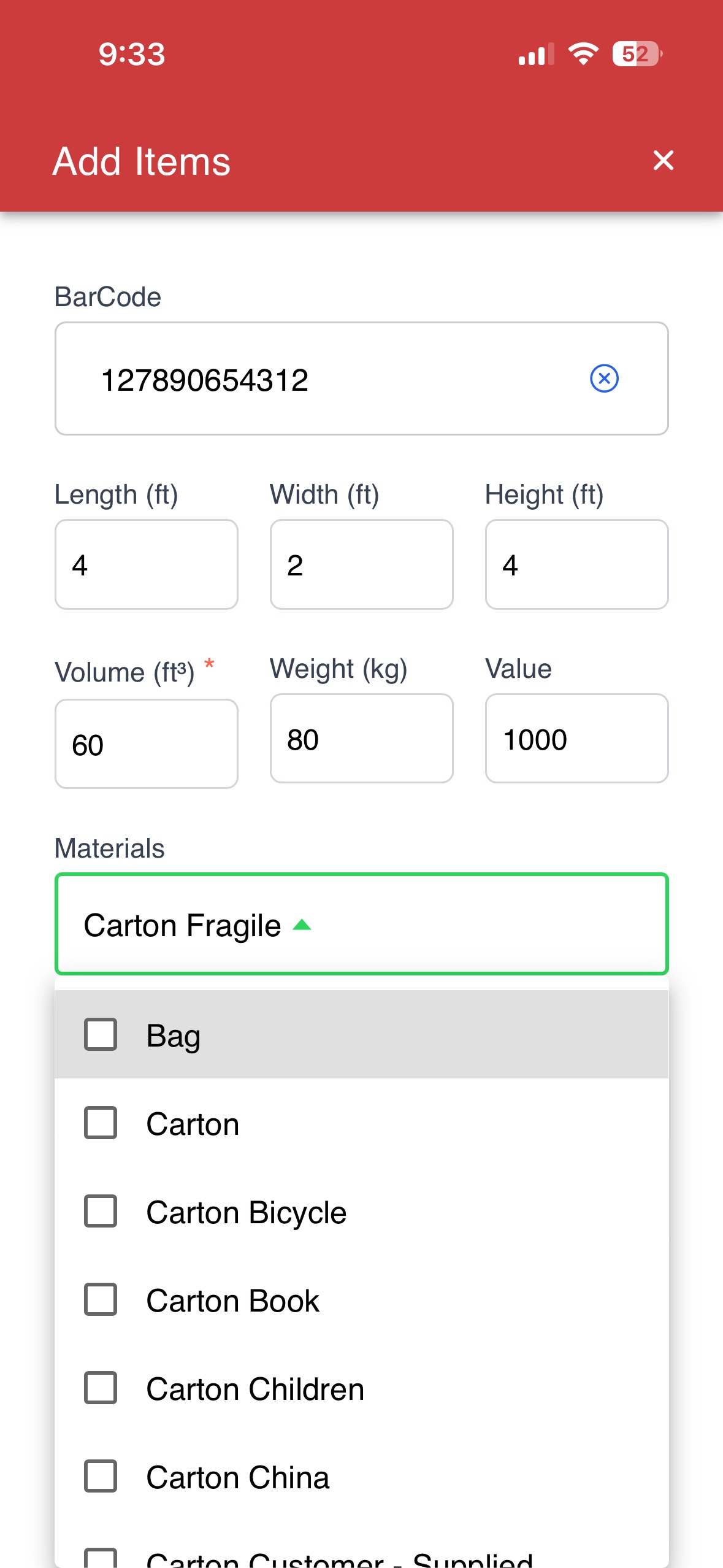Close the Add Items dialog
Image resolution: width=723 pixels, height=1568 pixels.
(664, 161)
